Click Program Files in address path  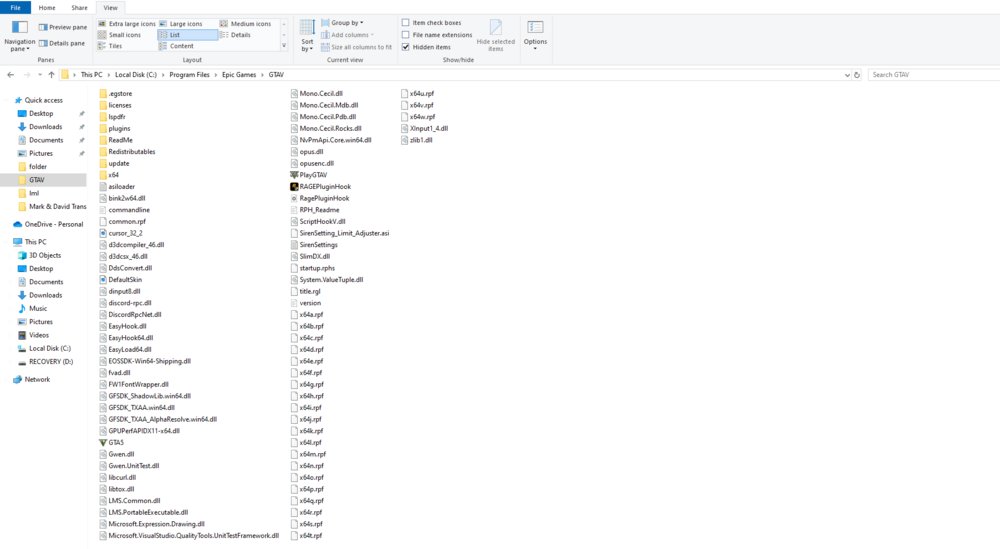coord(189,75)
